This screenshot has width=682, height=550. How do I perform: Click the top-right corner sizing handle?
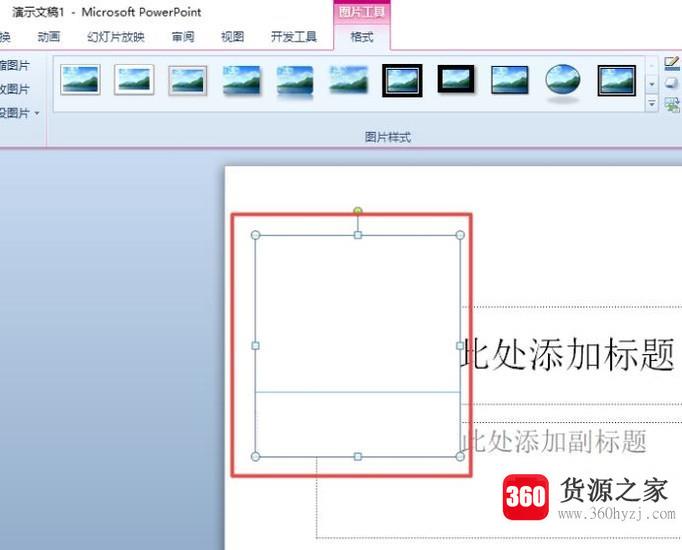pos(460,235)
